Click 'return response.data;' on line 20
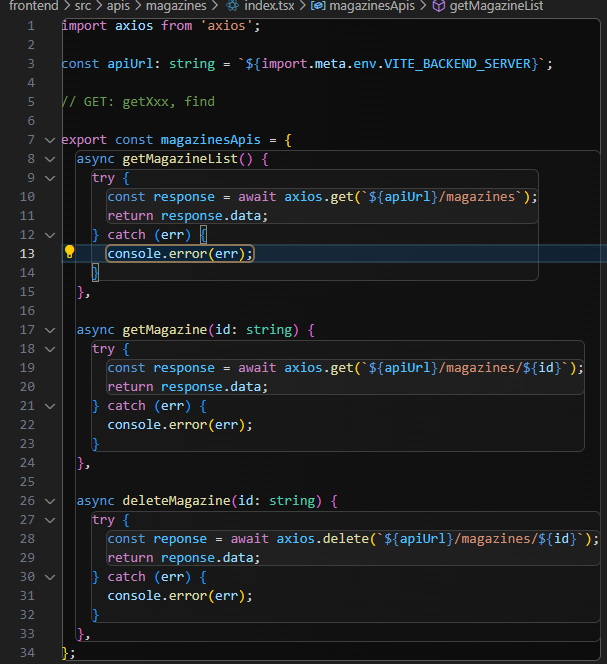607x664 pixels. click(188, 387)
